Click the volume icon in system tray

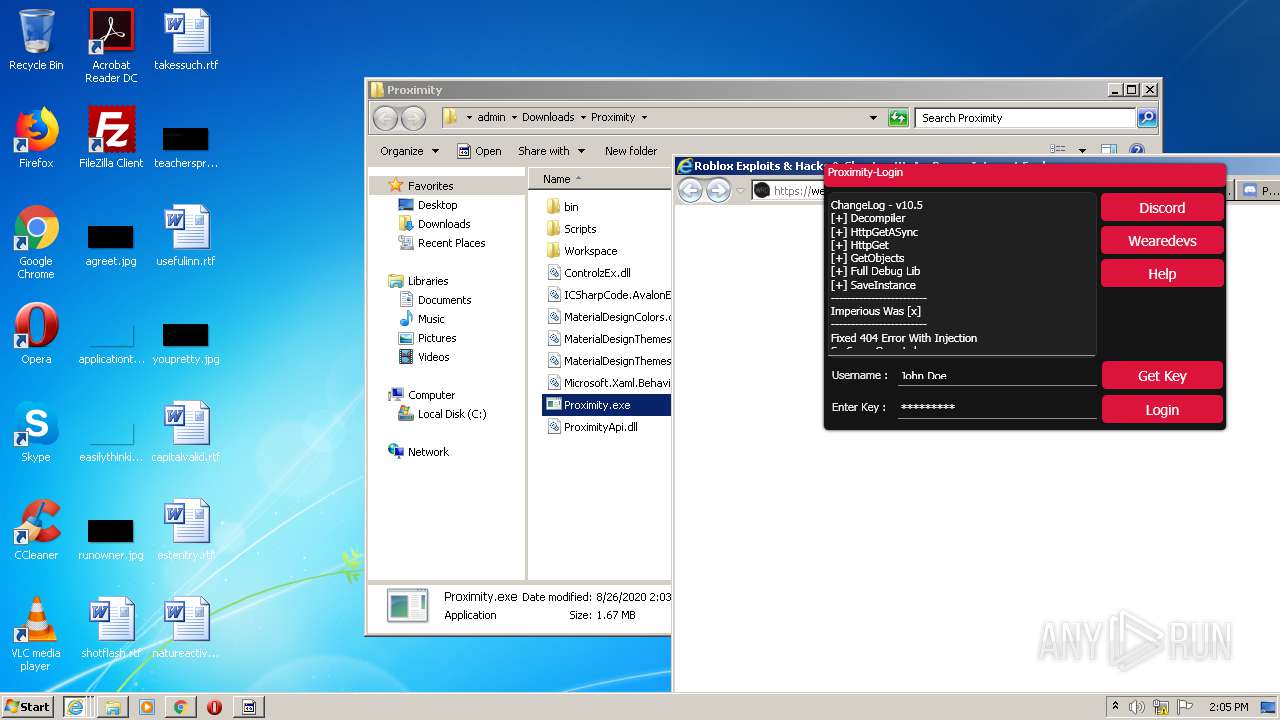(1137, 707)
